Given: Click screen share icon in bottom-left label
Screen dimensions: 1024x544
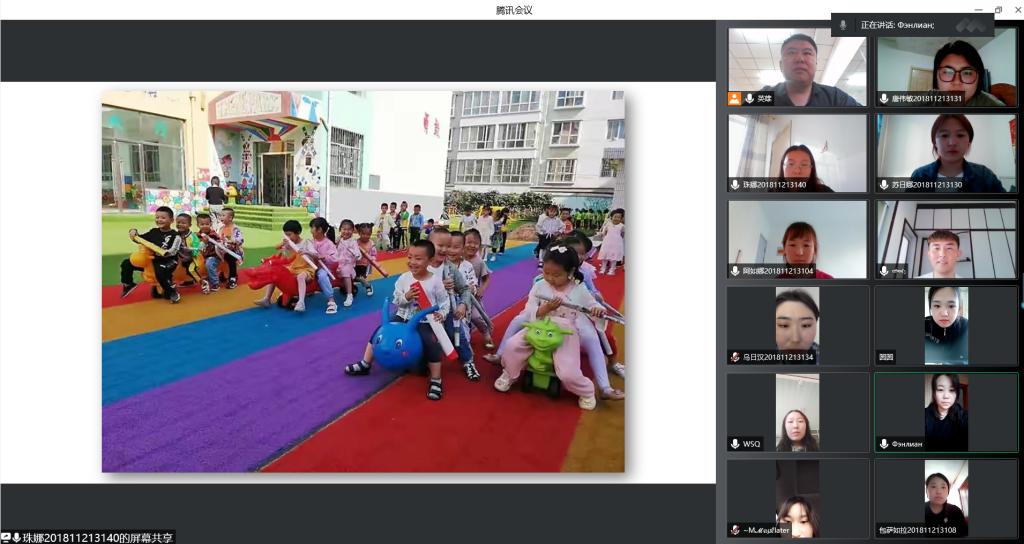Looking at the screenshot, I should [x=6, y=537].
